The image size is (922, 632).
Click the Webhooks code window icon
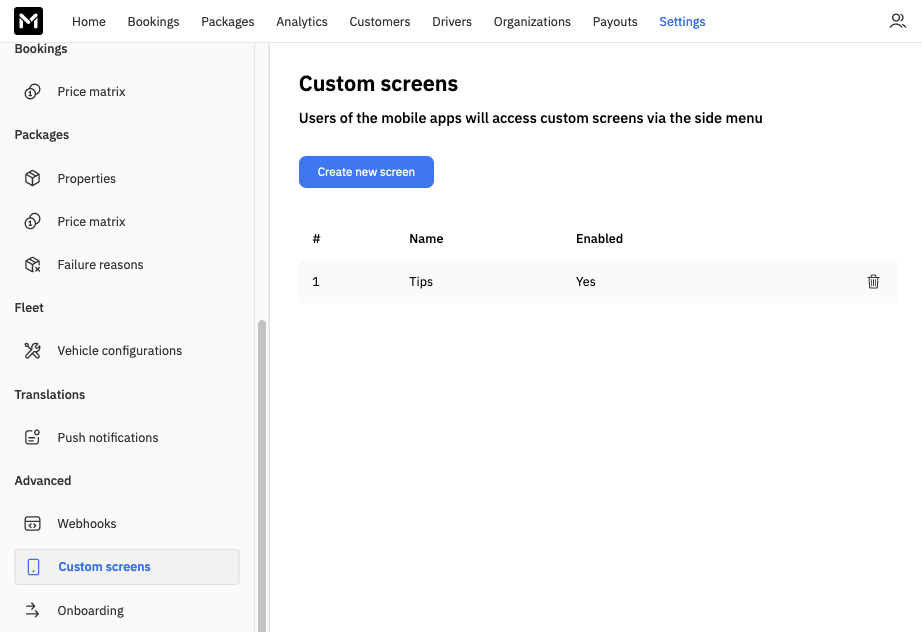tap(32, 524)
